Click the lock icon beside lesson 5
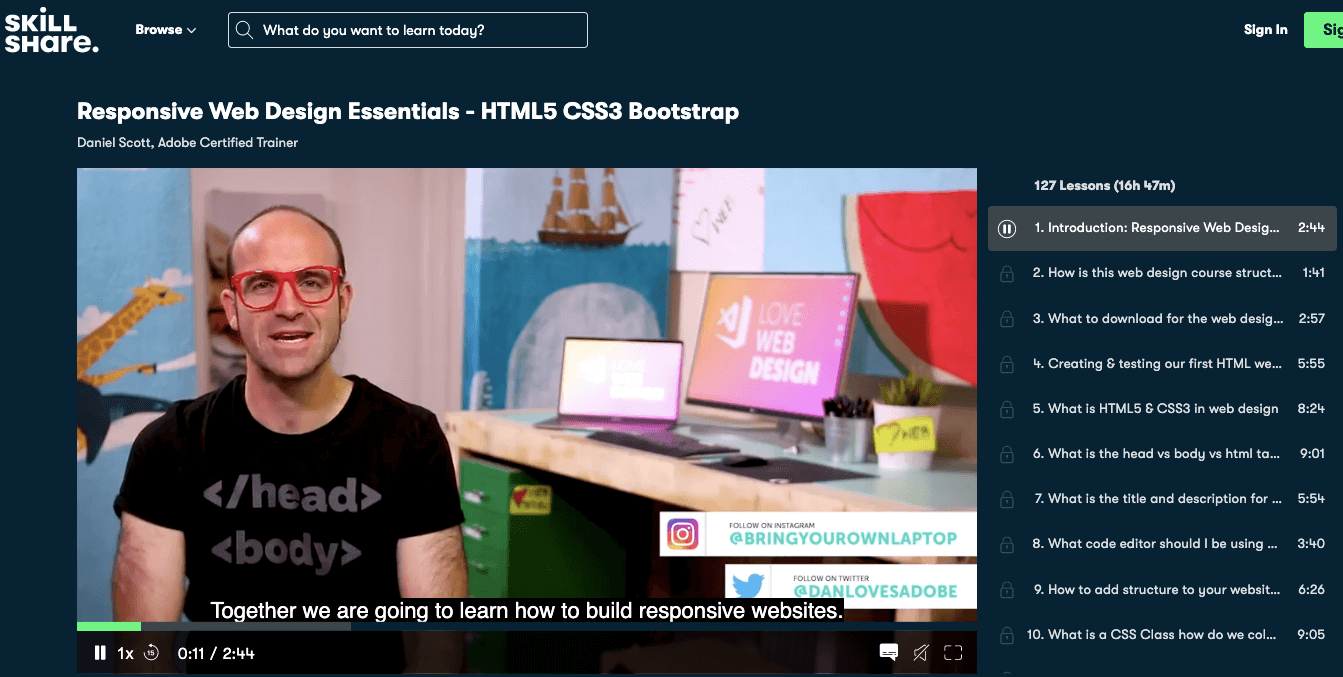The image size is (1343, 677). pyautogui.click(x=1008, y=409)
